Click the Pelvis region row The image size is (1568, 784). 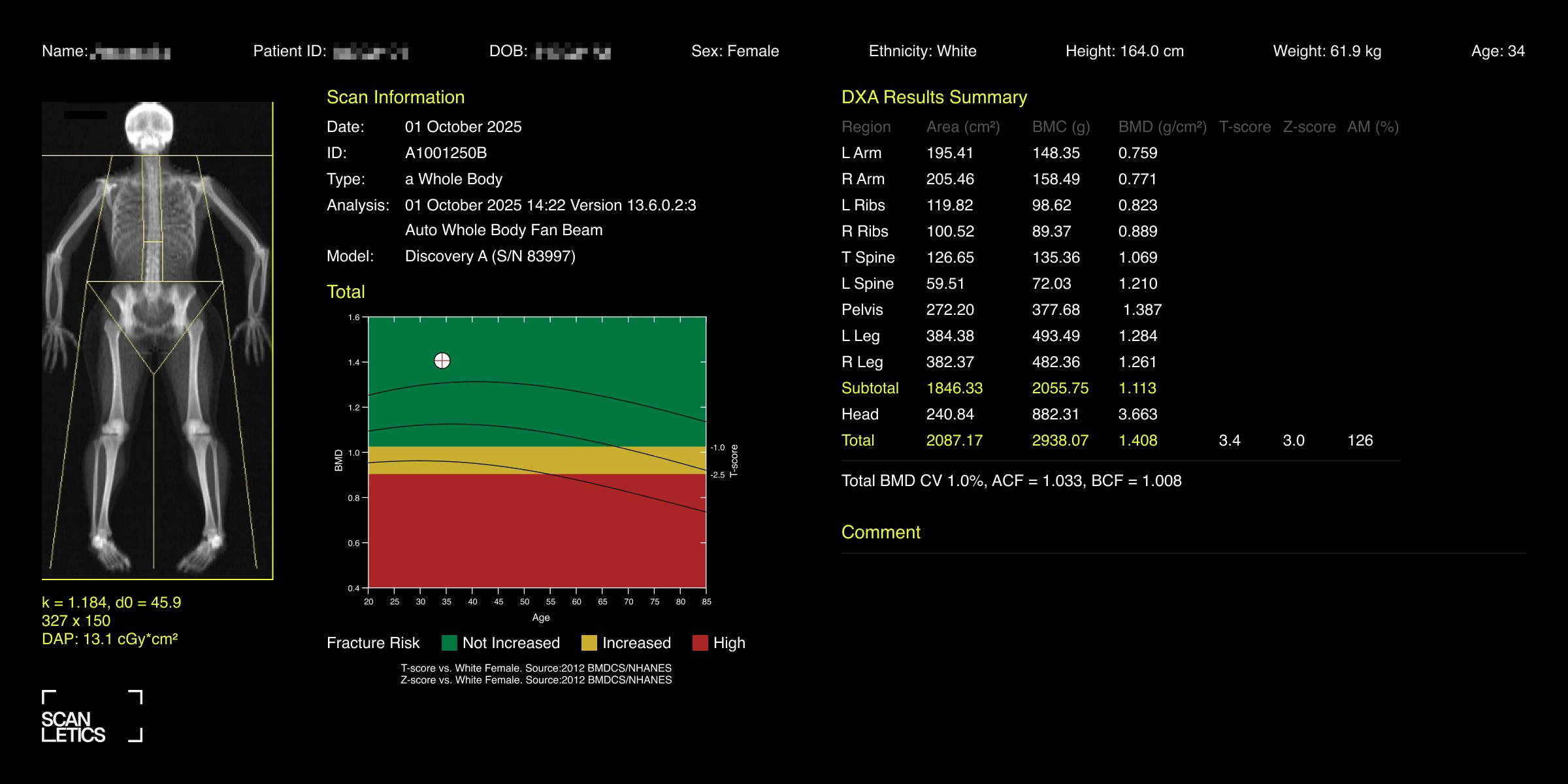[x=862, y=310]
